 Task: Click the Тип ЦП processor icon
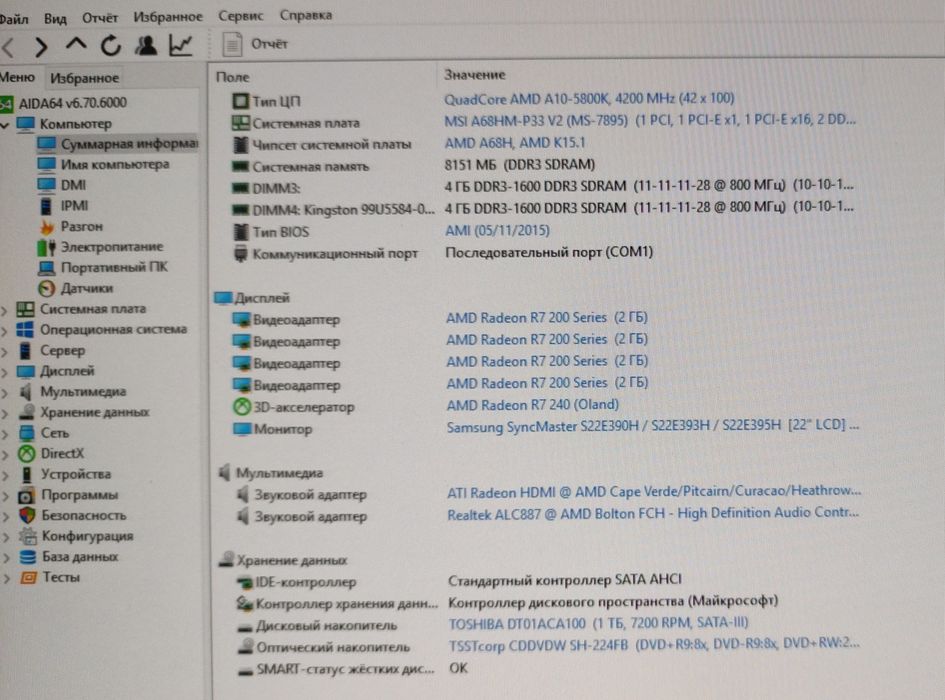tap(240, 101)
